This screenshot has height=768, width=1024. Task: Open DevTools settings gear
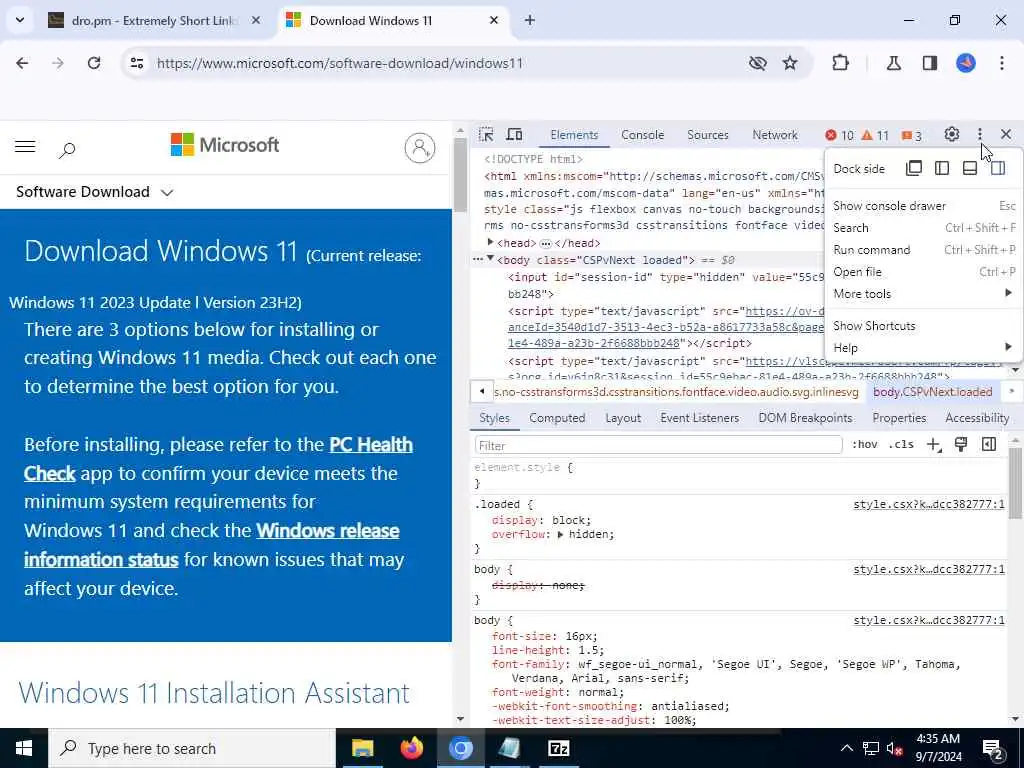click(952, 135)
